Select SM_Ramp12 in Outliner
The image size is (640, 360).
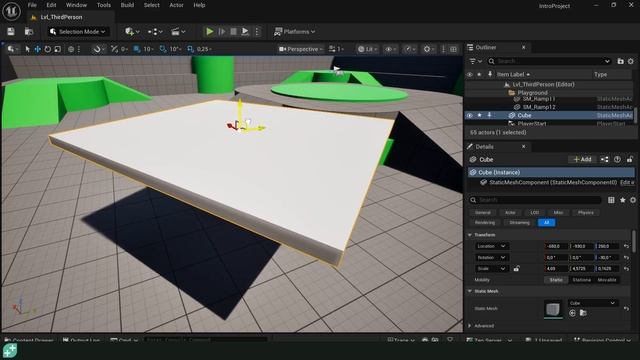pyautogui.click(x=539, y=107)
